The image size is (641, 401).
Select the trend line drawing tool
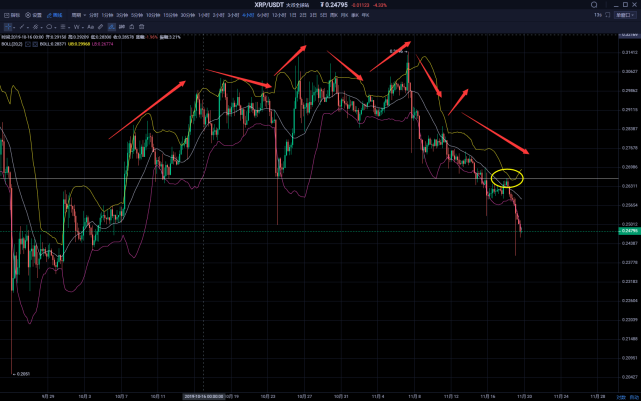click(22, 27)
